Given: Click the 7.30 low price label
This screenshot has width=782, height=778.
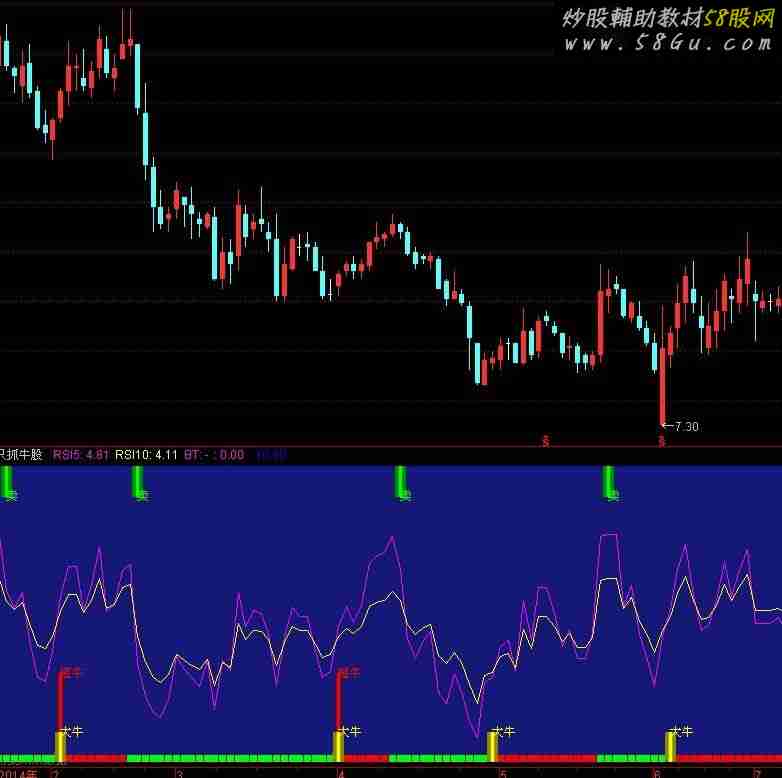Looking at the screenshot, I should (x=686, y=426).
